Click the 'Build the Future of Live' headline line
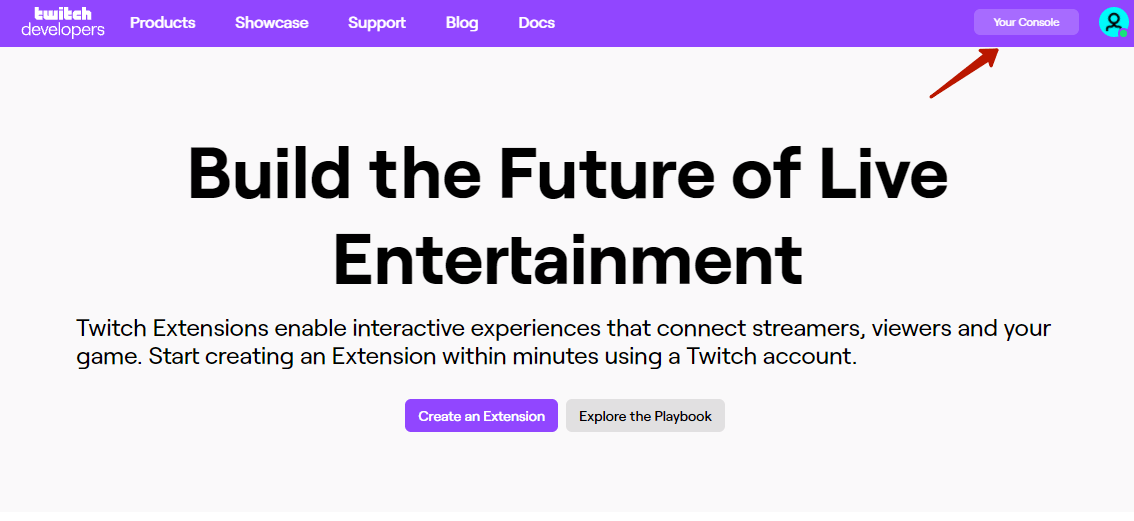Image resolution: width=1134 pixels, height=521 pixels. 568,173
